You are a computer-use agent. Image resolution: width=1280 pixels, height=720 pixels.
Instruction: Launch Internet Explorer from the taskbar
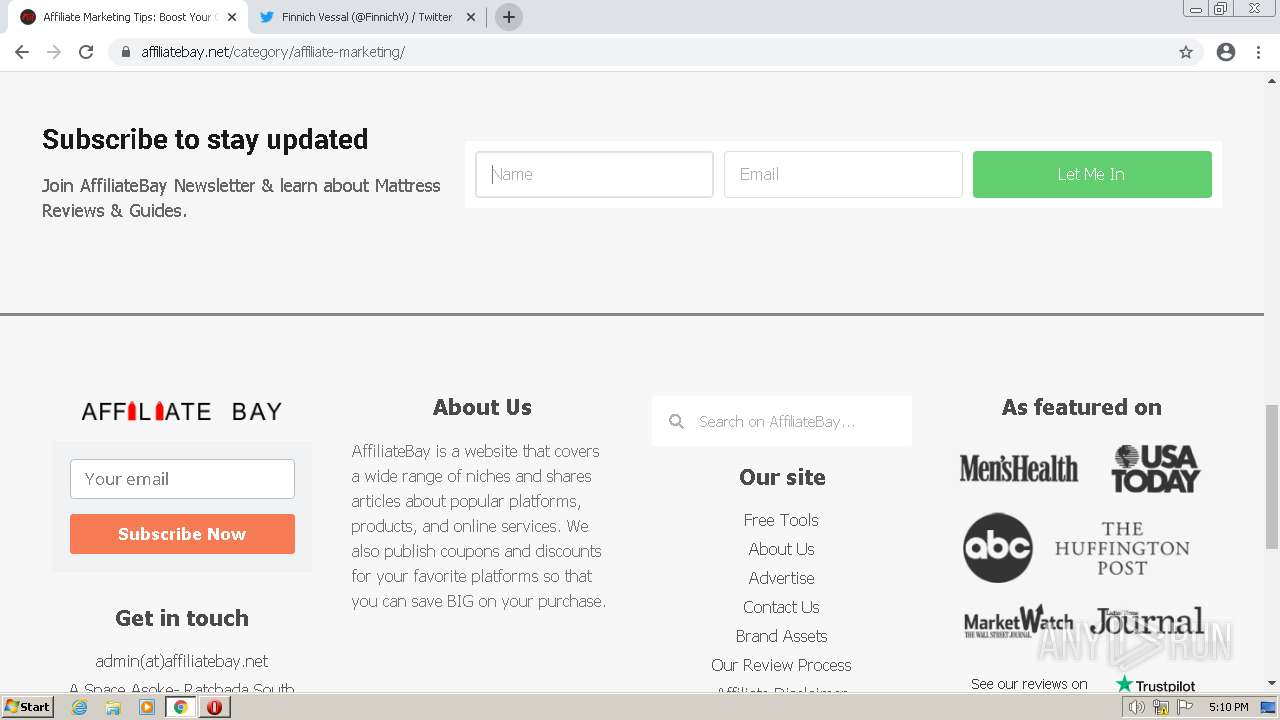coord(80,707)
